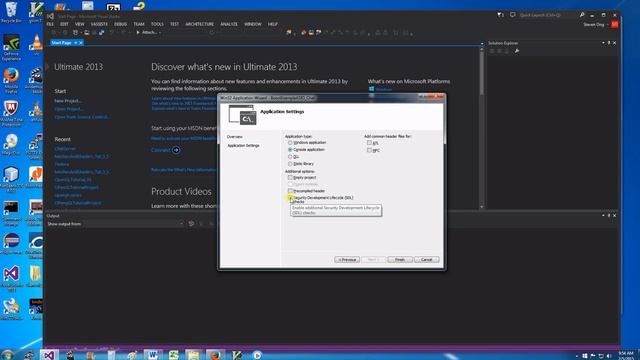The height and width of the screenshot is (360, 640).
Task: Select the DLL application type
Action: pos(290,157)
